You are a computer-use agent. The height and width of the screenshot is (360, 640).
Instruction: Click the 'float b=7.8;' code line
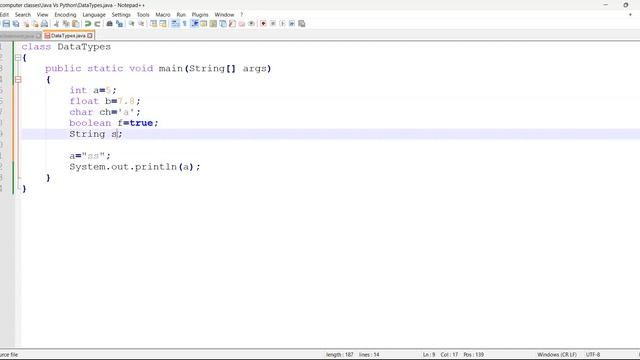pos(105,101)
